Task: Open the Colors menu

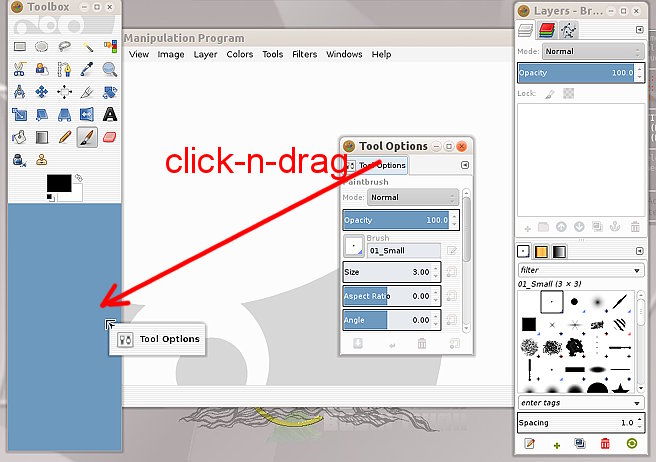Action: pos(240,54)
